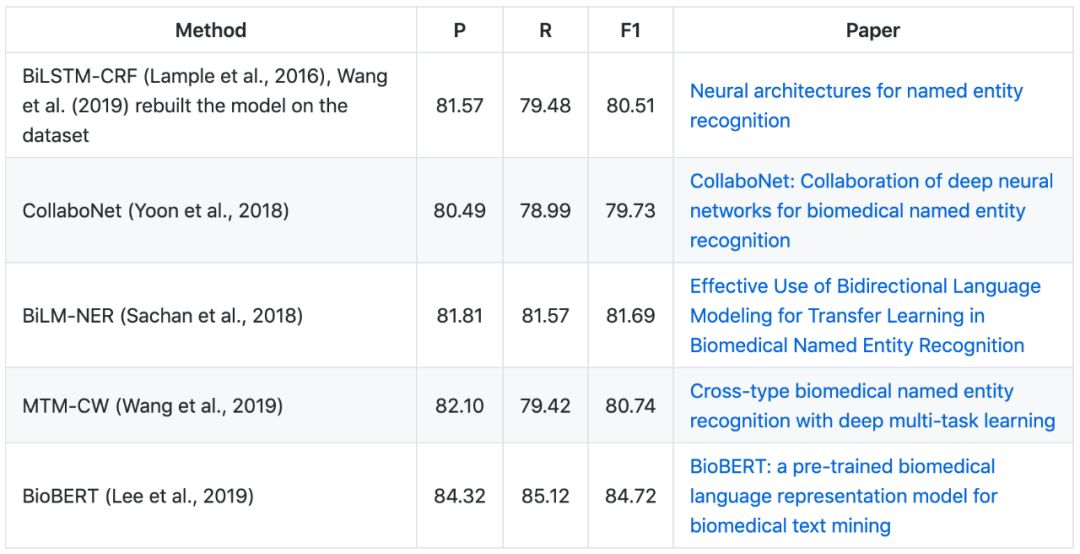Click CollaboNet's recall value 78.99
1080x554 pixels.
pos(545,211)
